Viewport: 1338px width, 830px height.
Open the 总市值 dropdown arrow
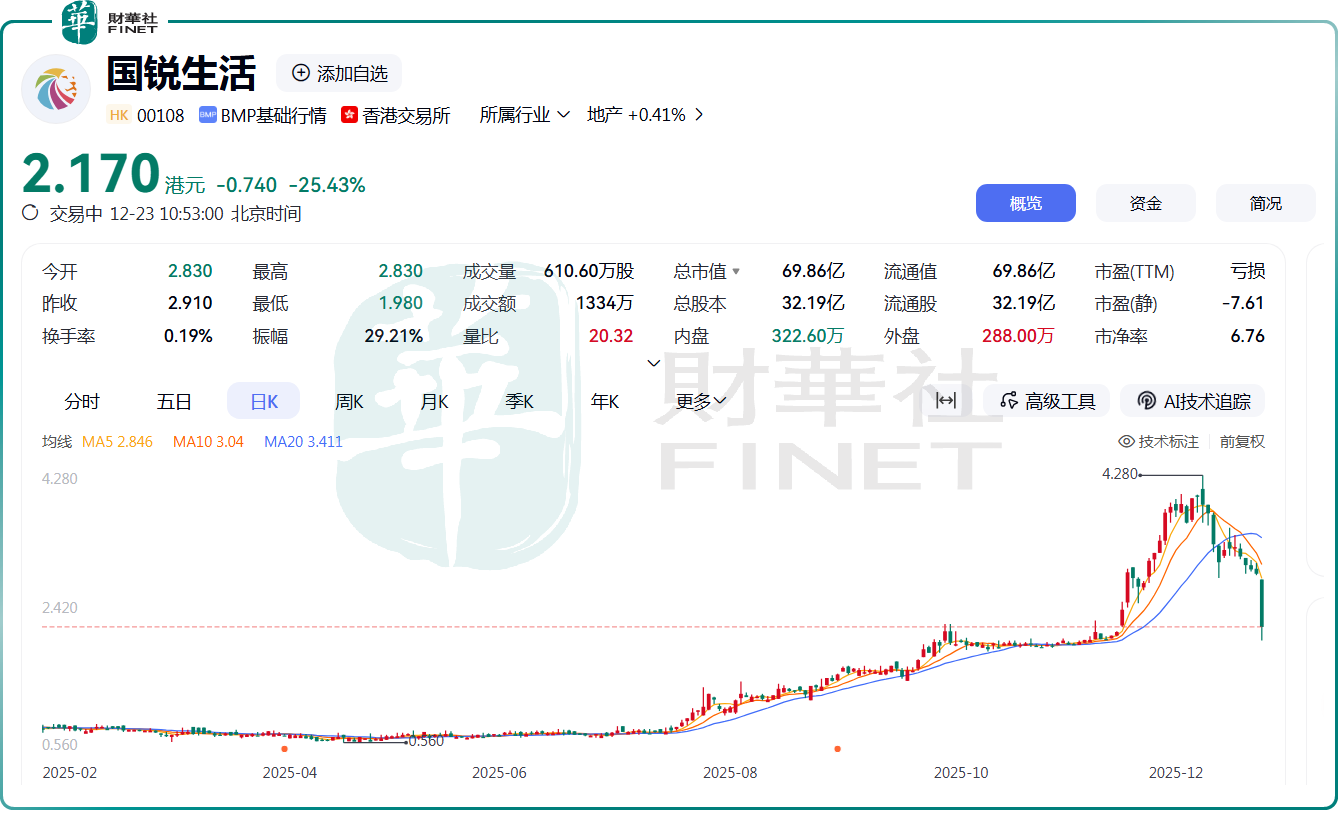(x=737, y=272)
